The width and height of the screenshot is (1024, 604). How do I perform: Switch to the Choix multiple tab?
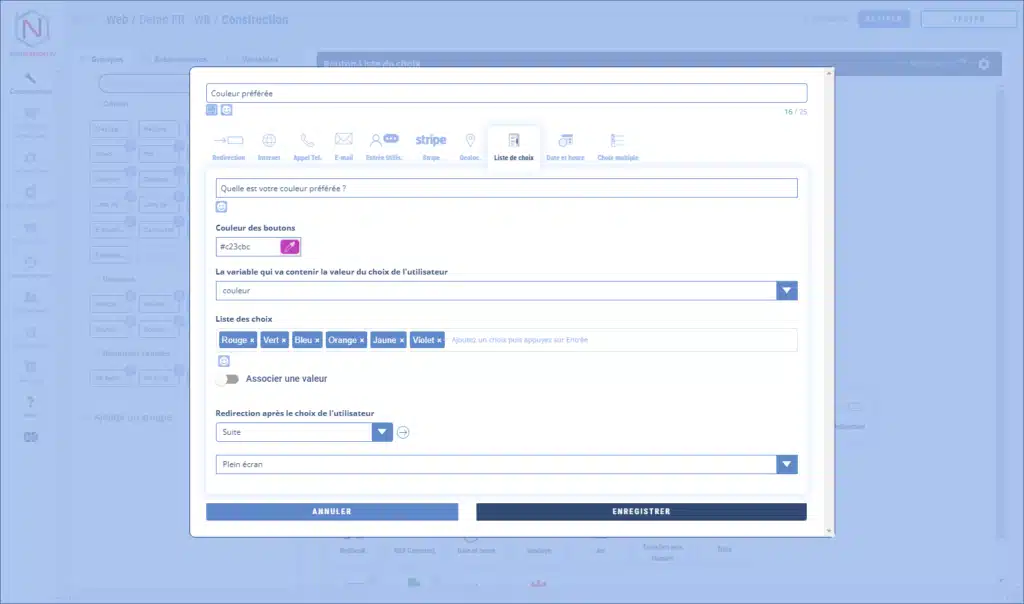click(618, 146)
